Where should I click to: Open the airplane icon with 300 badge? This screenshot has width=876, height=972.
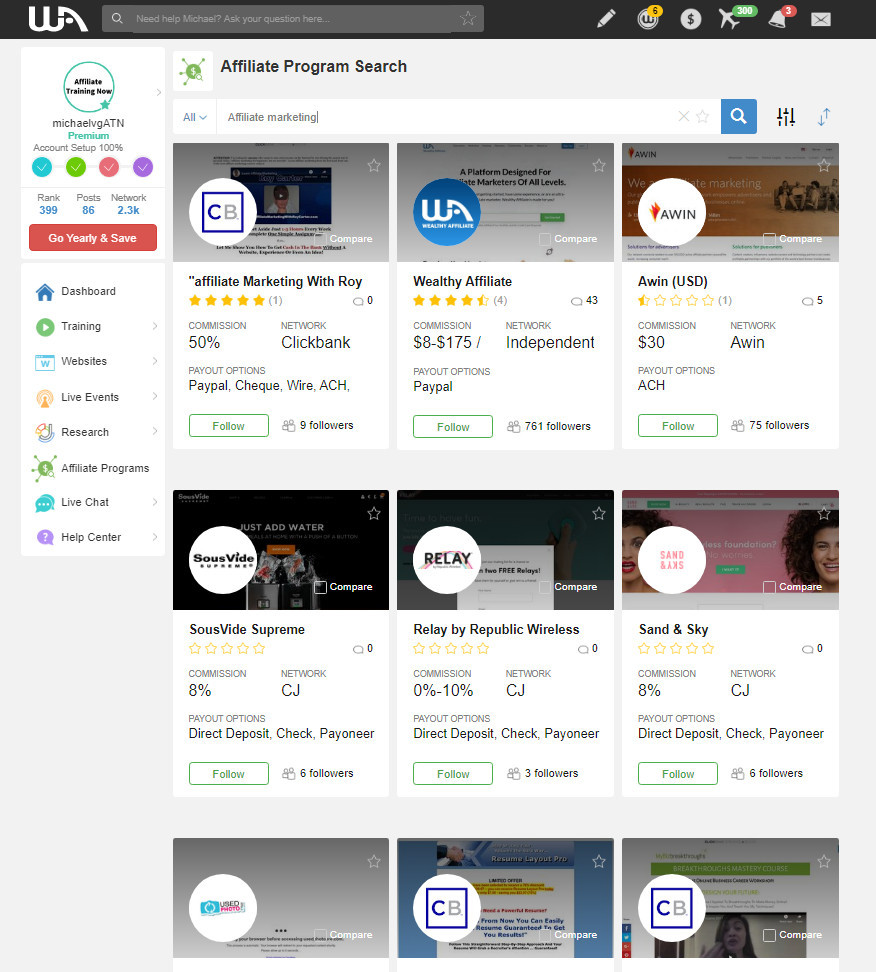[730, 19]
